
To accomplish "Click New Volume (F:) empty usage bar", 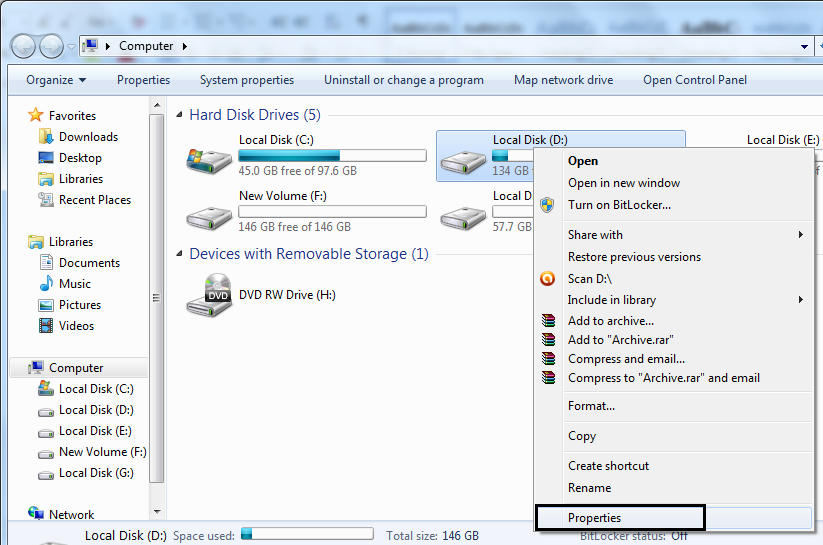I will coord(332,212).
